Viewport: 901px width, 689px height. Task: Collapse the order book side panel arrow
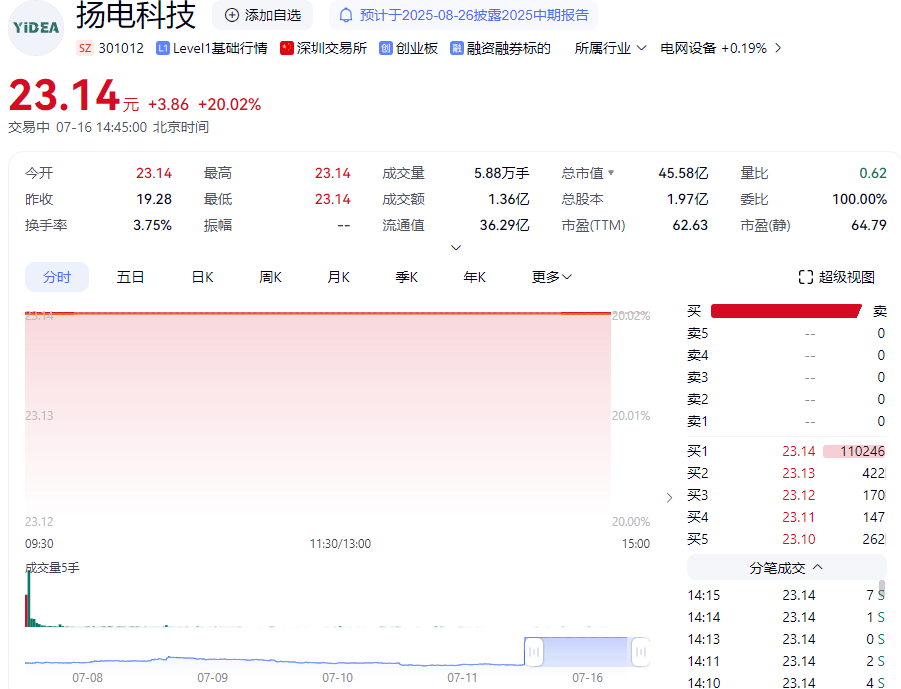coord(669,497)
